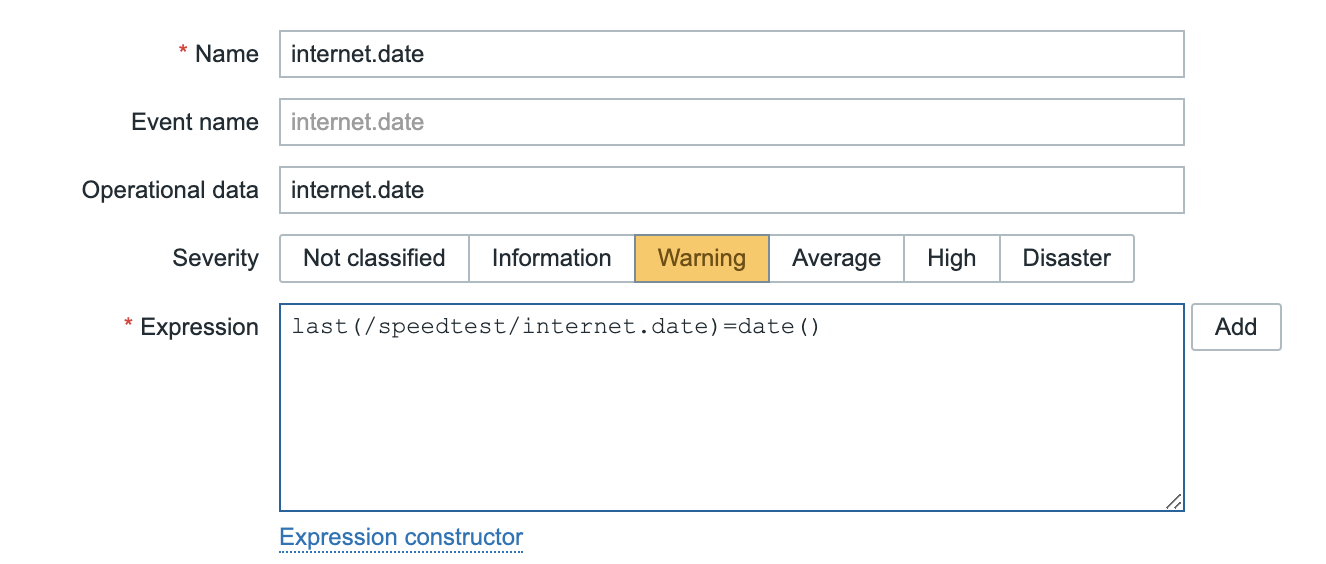Click the last(/speedtest/internet.date)=date() expression text

[555, 326]
